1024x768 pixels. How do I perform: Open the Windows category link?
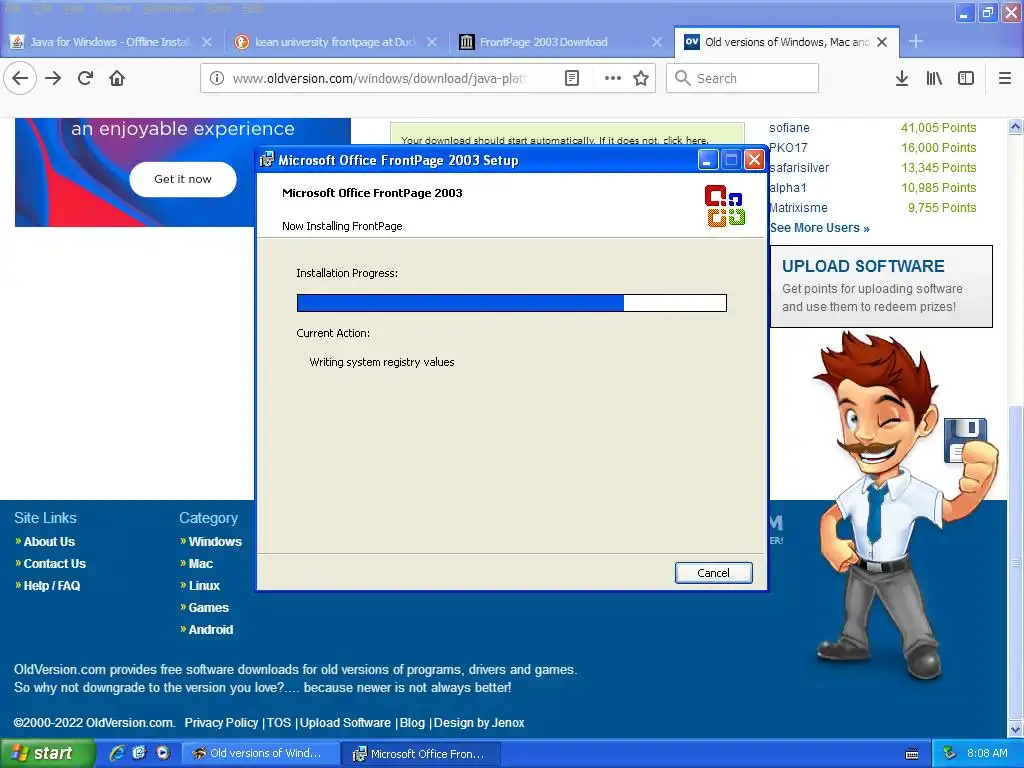(215, 541)
